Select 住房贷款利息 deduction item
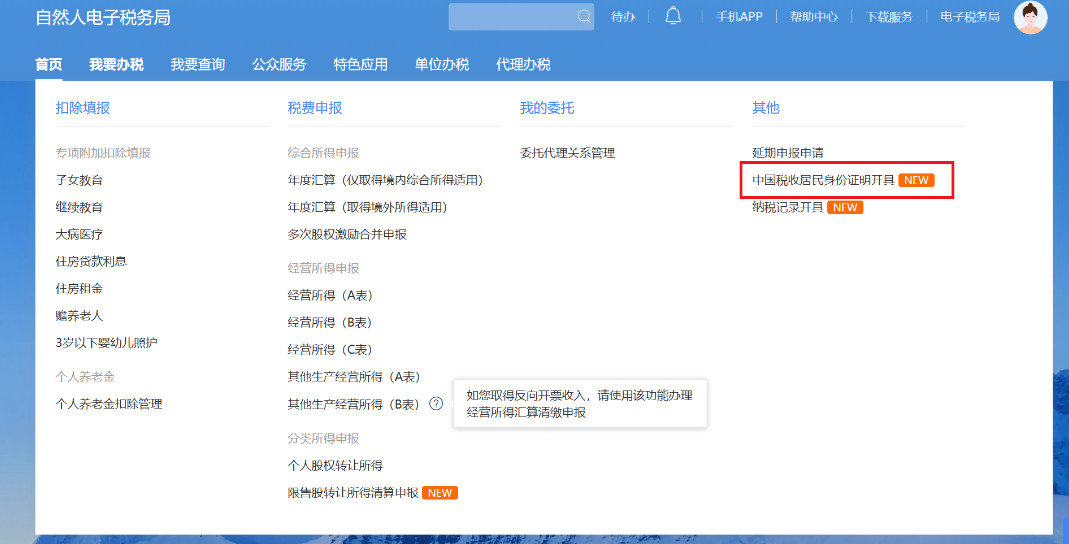This screenshot has height=544, width=1069. [x=91, y=261]
